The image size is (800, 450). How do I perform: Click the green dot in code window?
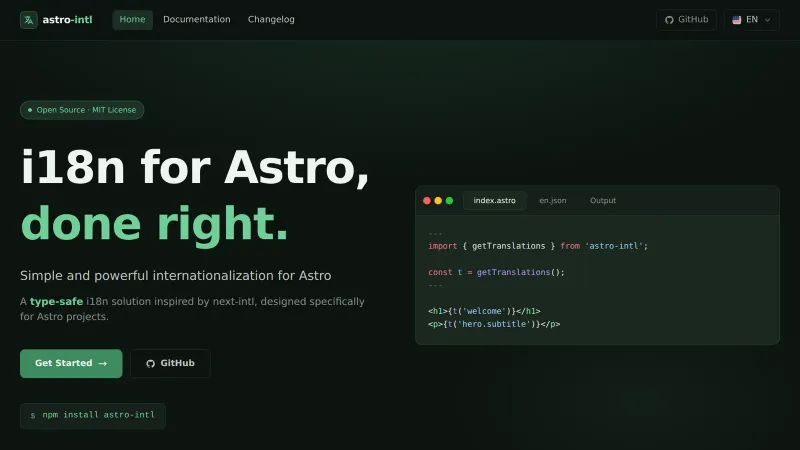click(x=449, y=200)
